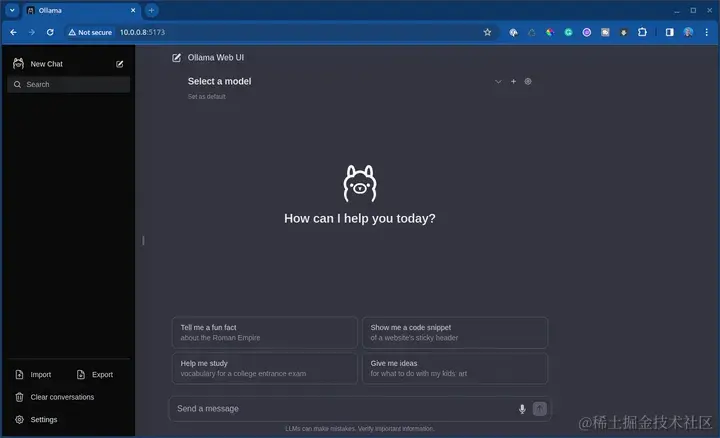The height and width of the screenshot is (438, 720).
Task: Click the llama logo in center
Action: click(360, 184)
